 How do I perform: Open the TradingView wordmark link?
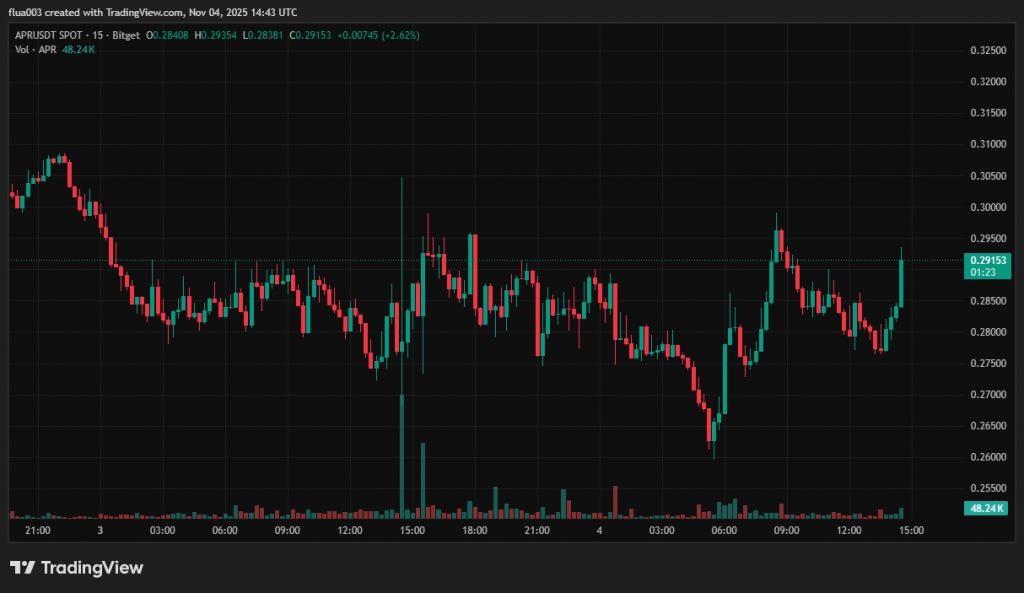pos(91,568)
